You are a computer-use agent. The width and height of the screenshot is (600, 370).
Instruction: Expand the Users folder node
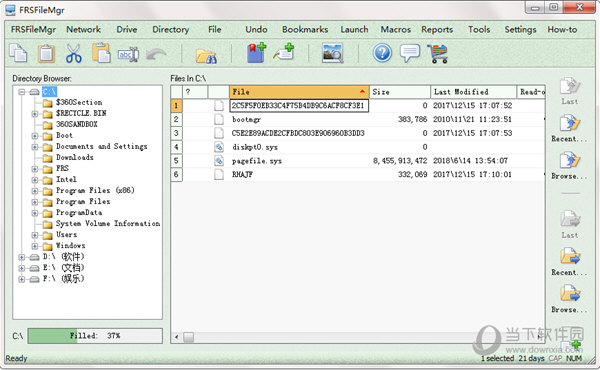pyautogui.click(x=35, y=235)
